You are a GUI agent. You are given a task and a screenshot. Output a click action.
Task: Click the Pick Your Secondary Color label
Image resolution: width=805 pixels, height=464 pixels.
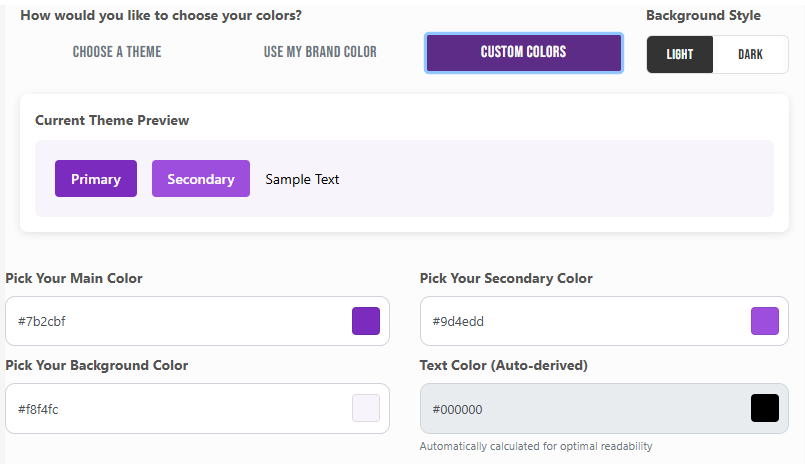[506, 278]
